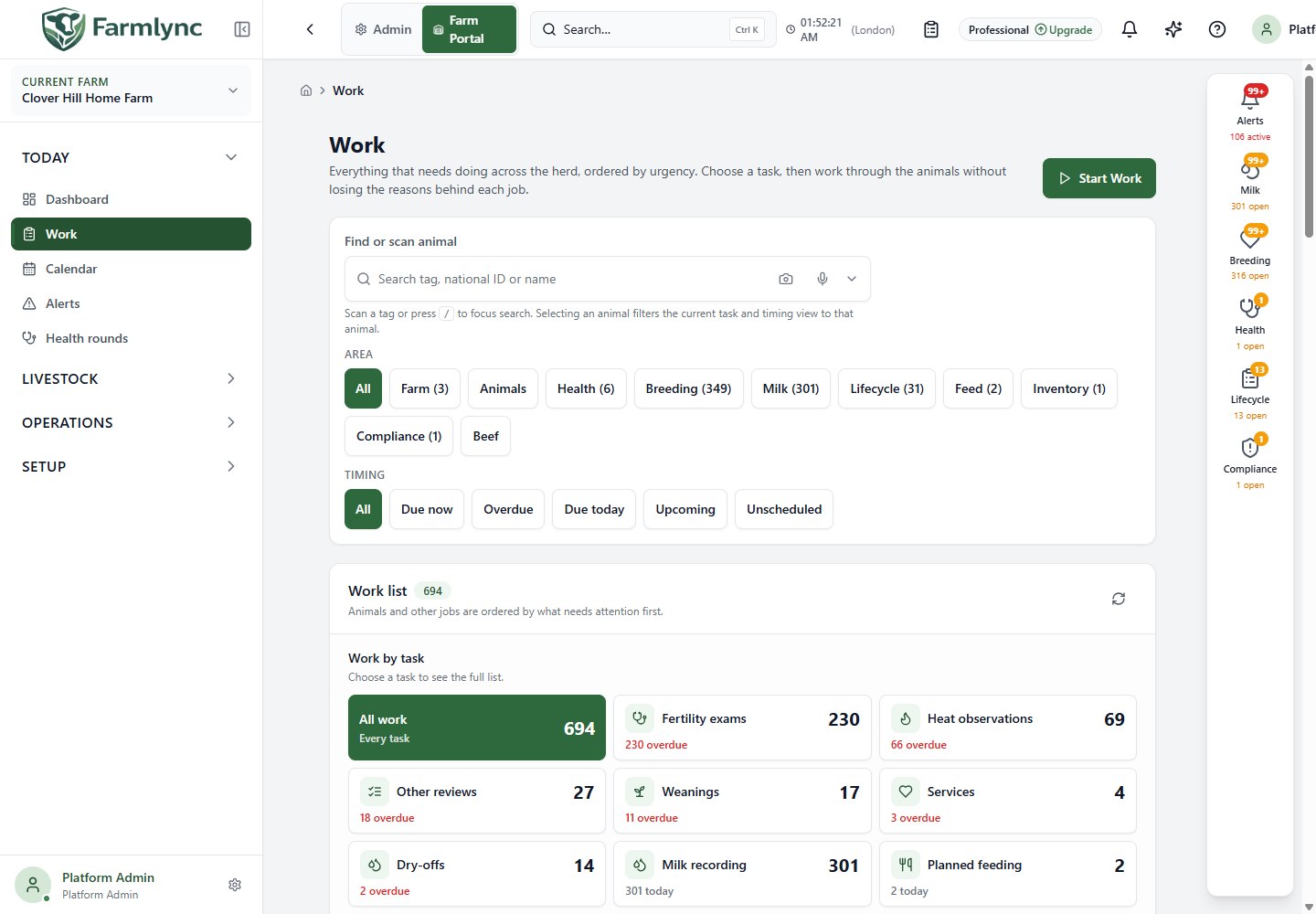Viewport: 1316px width, 914px height.
Task: Select the Heat observations task card
Action: click(1008, 728)
